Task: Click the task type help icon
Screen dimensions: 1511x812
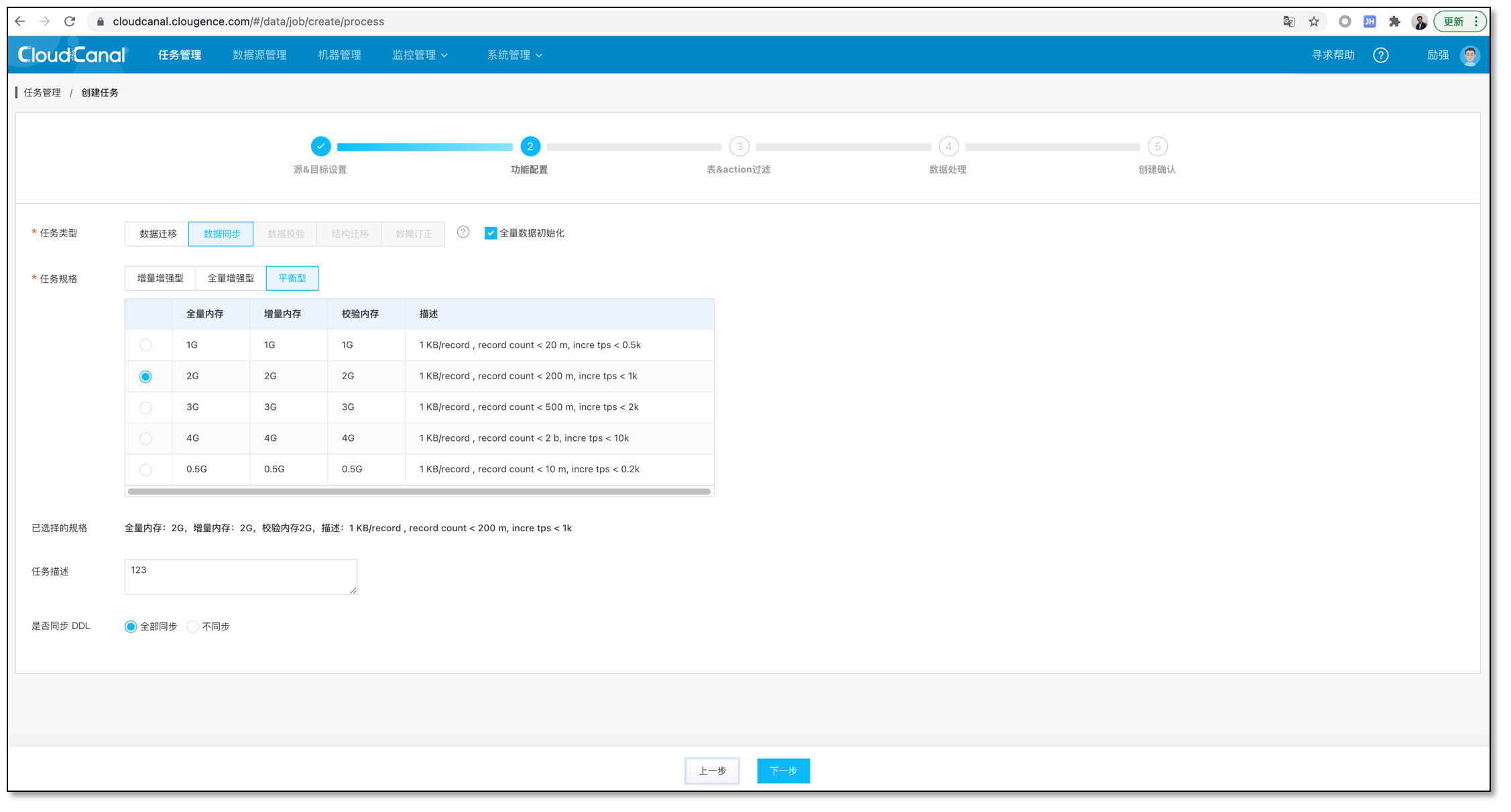Action: pos(463,232)
